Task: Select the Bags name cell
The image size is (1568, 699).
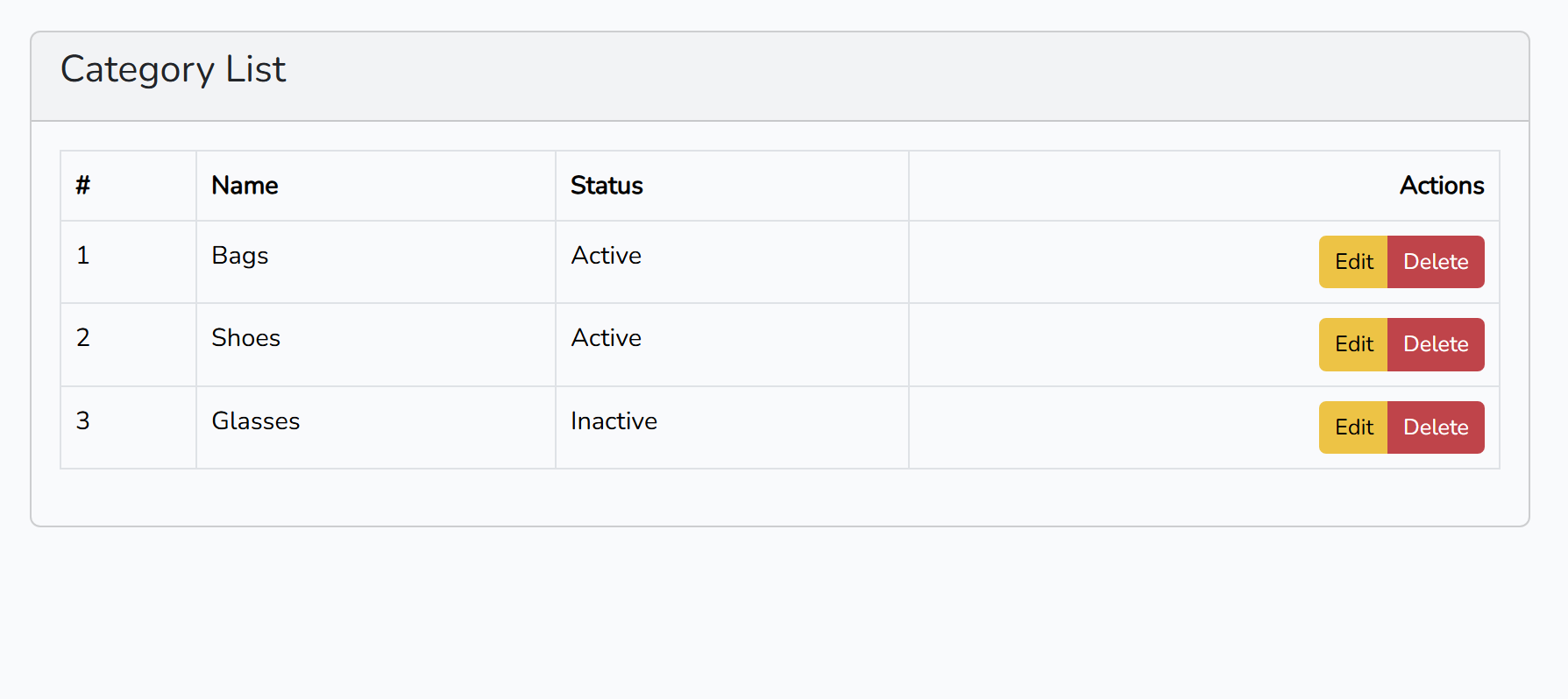Action: pyautogui.click(x=376, y=262)
